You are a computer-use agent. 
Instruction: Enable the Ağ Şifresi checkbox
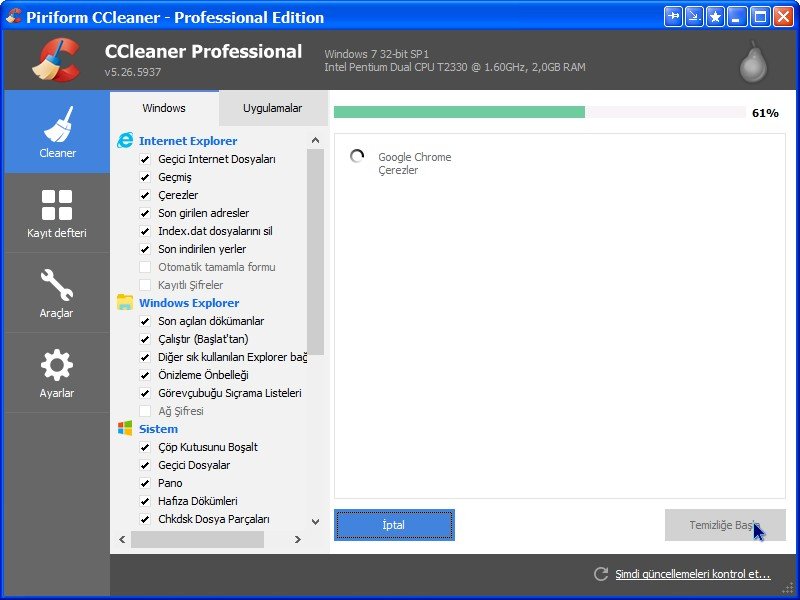coord(145,411)
